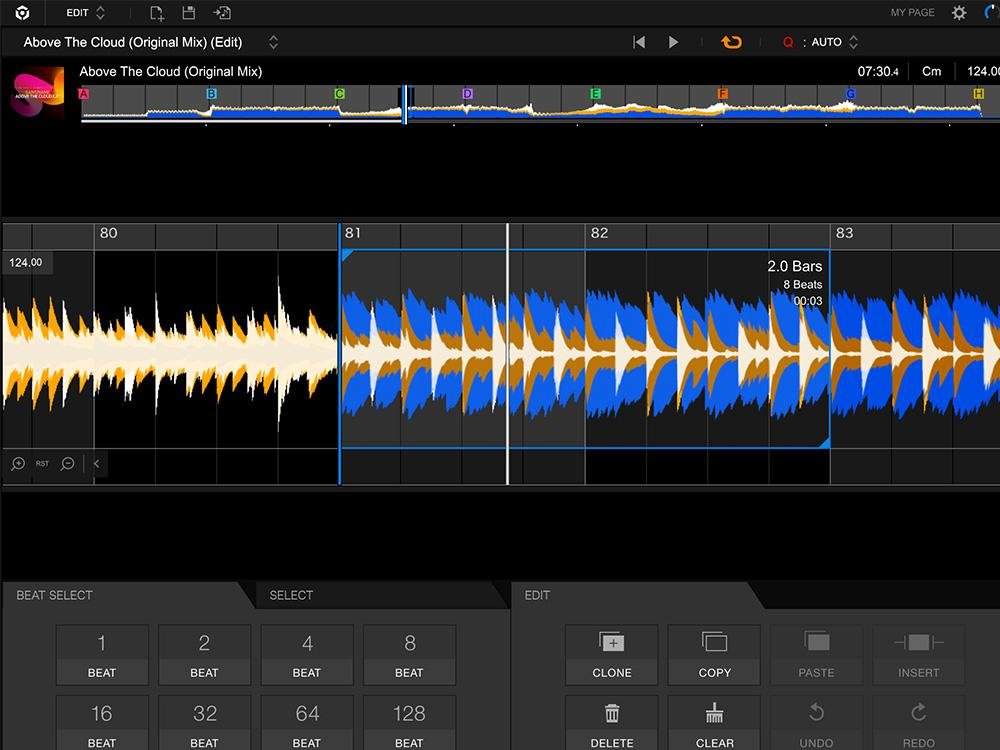This screenshot has height=750, width=1000.
Task: Toggle the orange loop playback button
Action: coord(731,42)
